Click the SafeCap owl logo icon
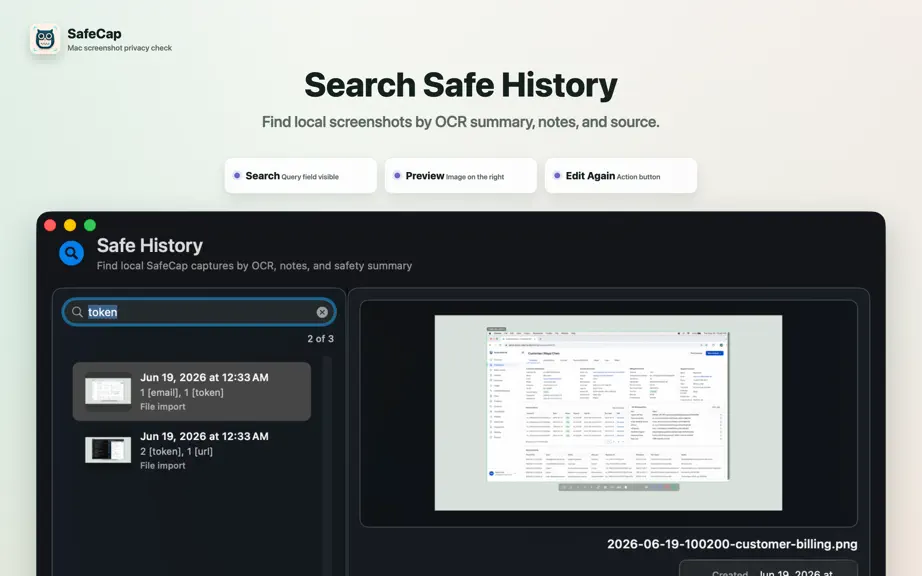 tap(45, 39)
